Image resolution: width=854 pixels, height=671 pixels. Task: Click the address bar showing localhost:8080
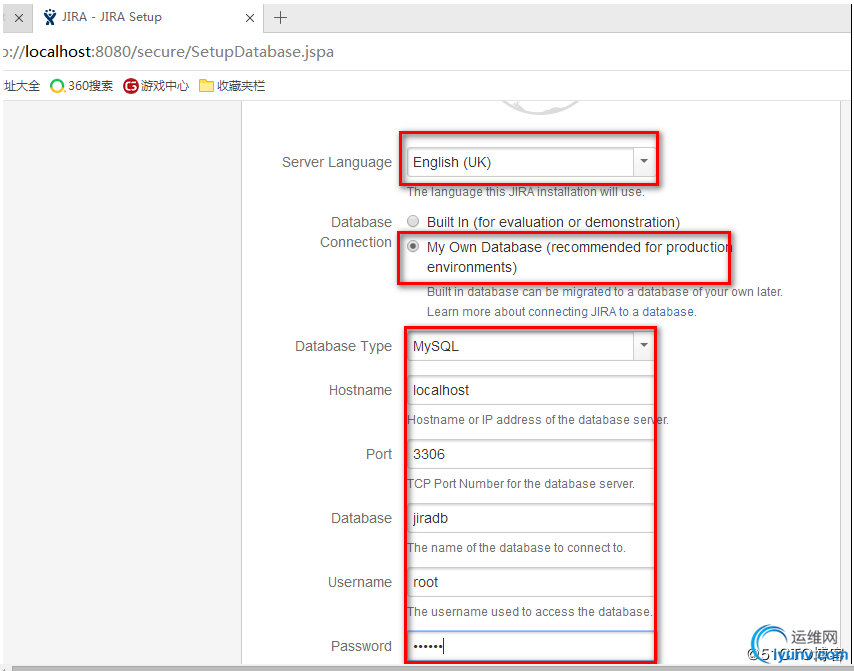click(x=427, y=52)
